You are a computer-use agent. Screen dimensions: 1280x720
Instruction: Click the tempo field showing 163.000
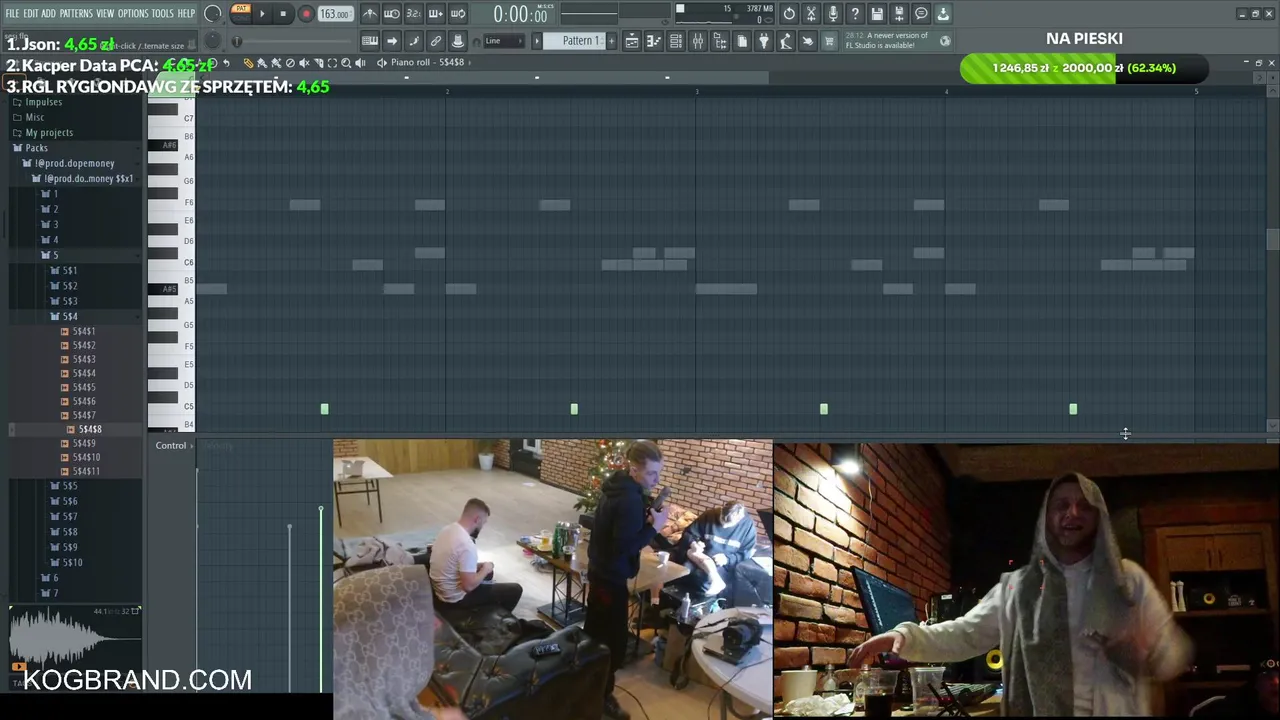click(335, 14)
